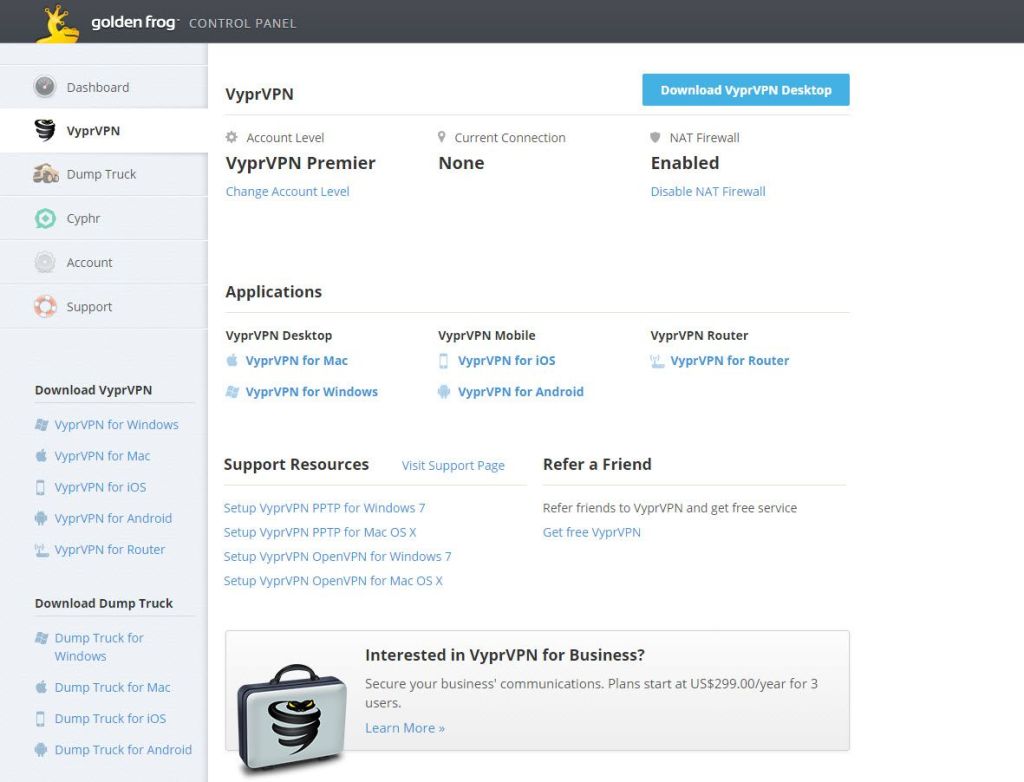Click phone icon next to VyprVPN for iOS in Applications
The height and width of the screenshot is (782, 1024).
[443, 361]
